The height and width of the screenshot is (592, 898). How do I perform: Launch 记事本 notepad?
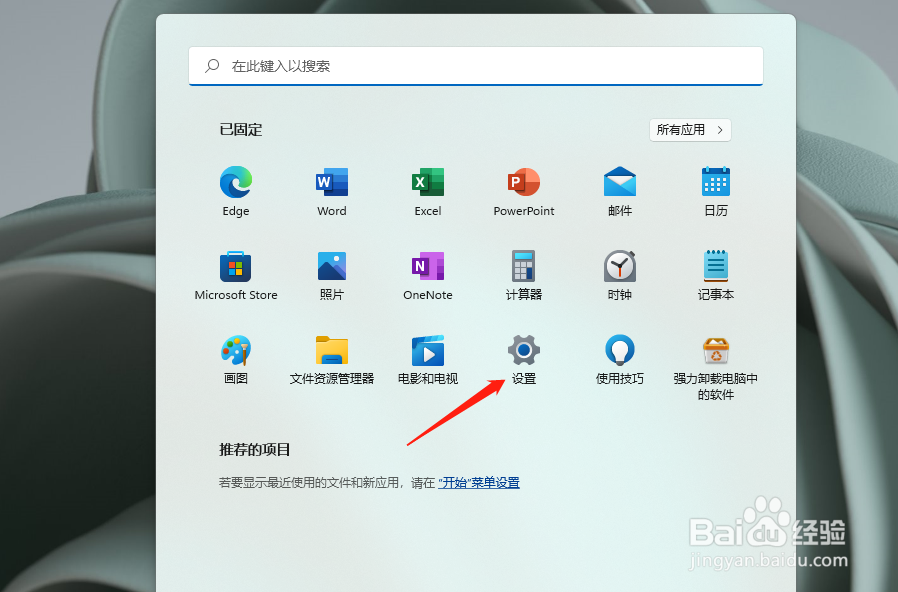(716, 275)
